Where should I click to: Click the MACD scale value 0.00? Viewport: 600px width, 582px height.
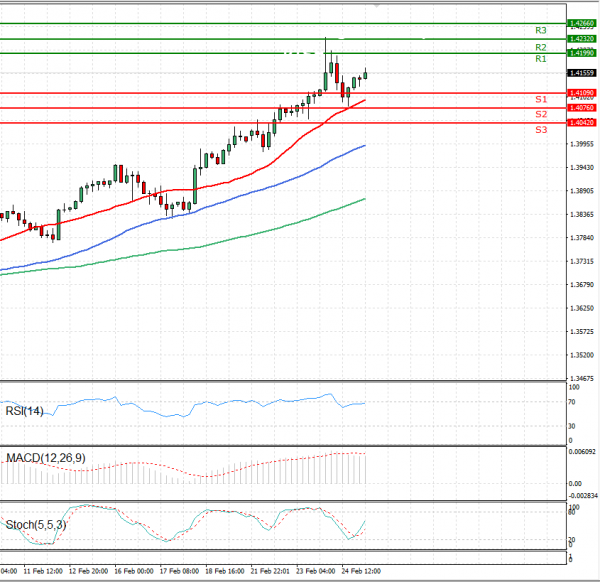point(575,484)
